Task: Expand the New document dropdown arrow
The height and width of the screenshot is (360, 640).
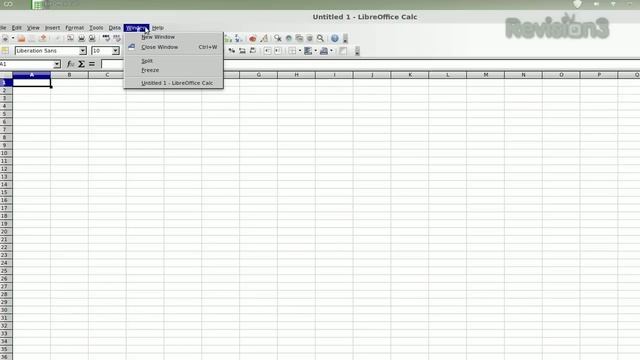Action: coord(13,38)
